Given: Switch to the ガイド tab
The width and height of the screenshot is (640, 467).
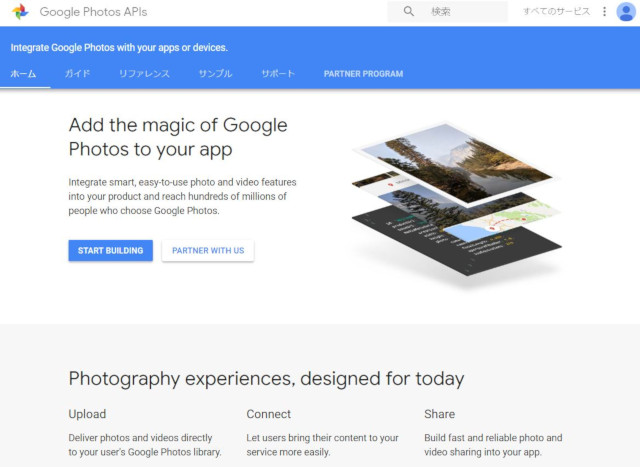Looking at the screenshot, I should (77, 74).
